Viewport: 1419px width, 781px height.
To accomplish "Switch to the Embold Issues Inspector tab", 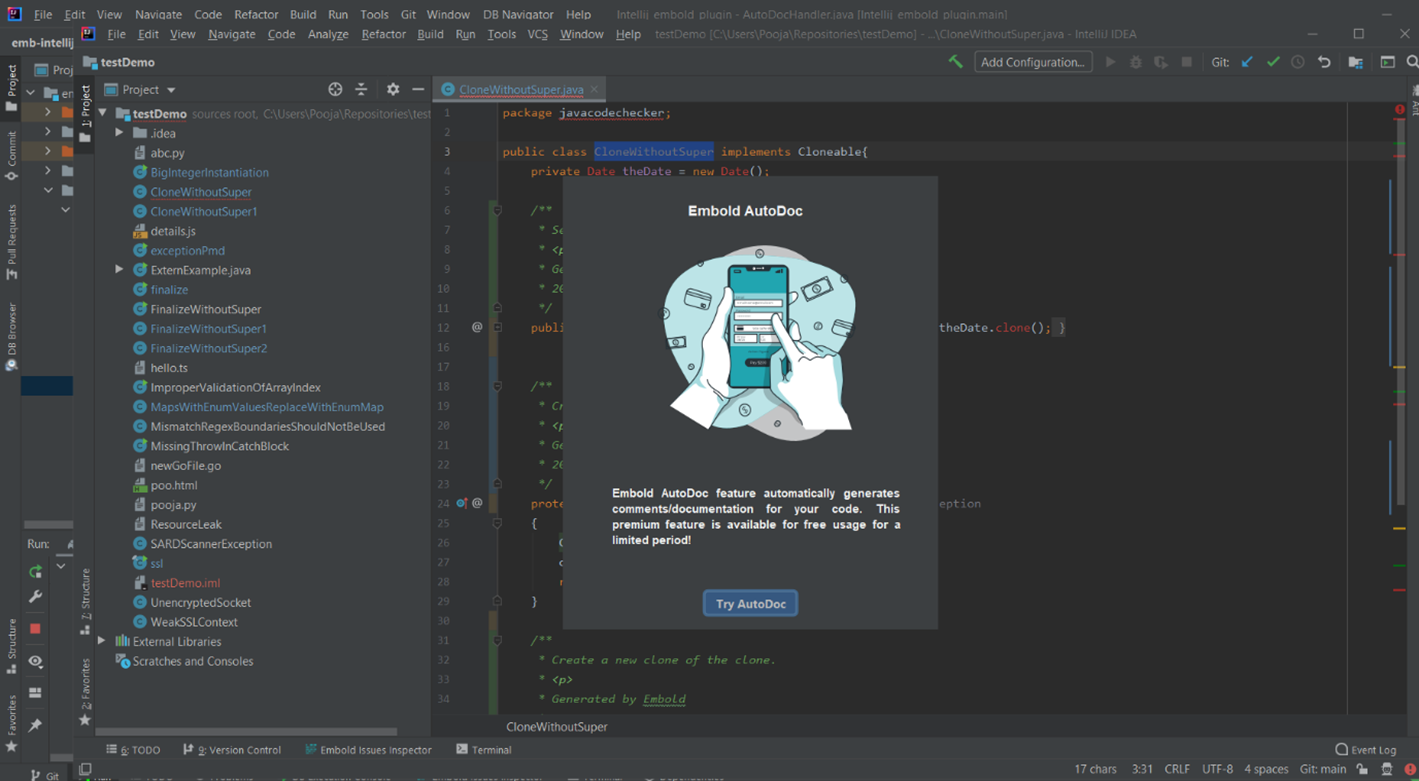I will coord(368,750).
